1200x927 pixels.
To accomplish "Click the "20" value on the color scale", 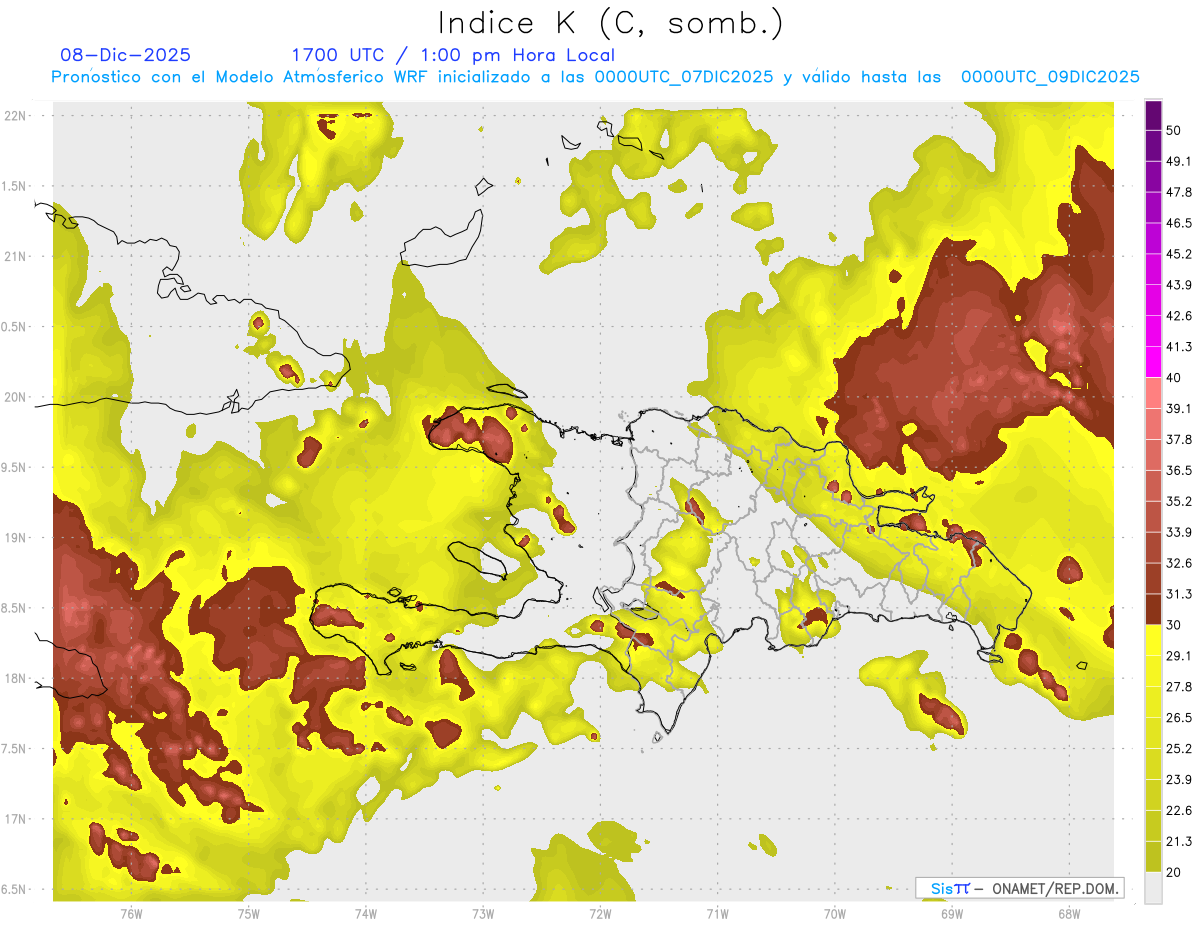I will tap(1175, 872).
